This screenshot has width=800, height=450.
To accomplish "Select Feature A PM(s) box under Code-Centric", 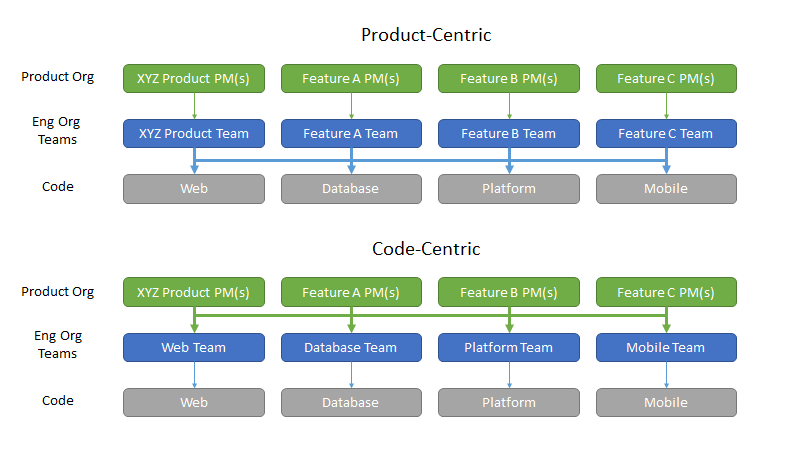I will pos(351,292).
